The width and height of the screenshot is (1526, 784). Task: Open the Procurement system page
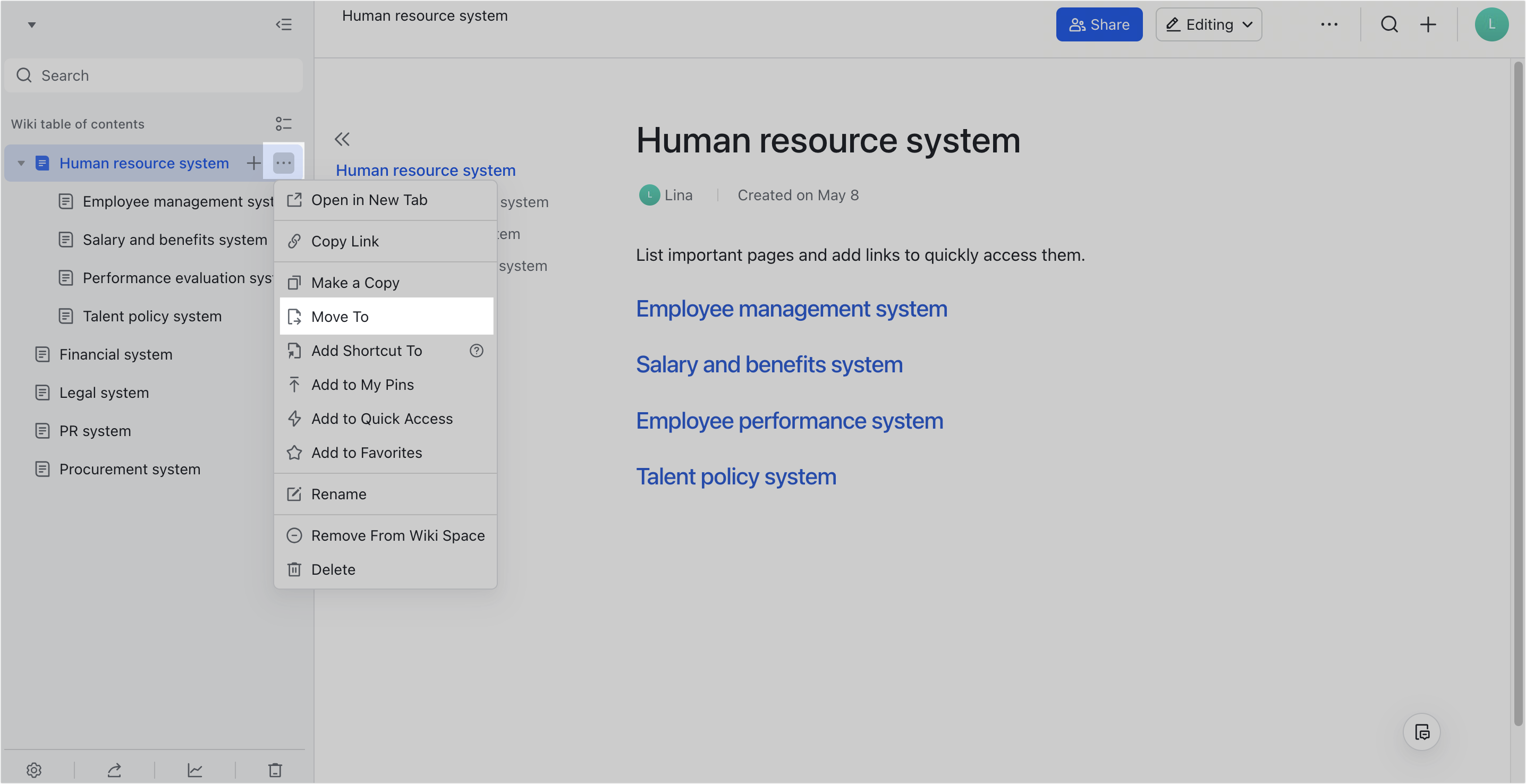130,469
